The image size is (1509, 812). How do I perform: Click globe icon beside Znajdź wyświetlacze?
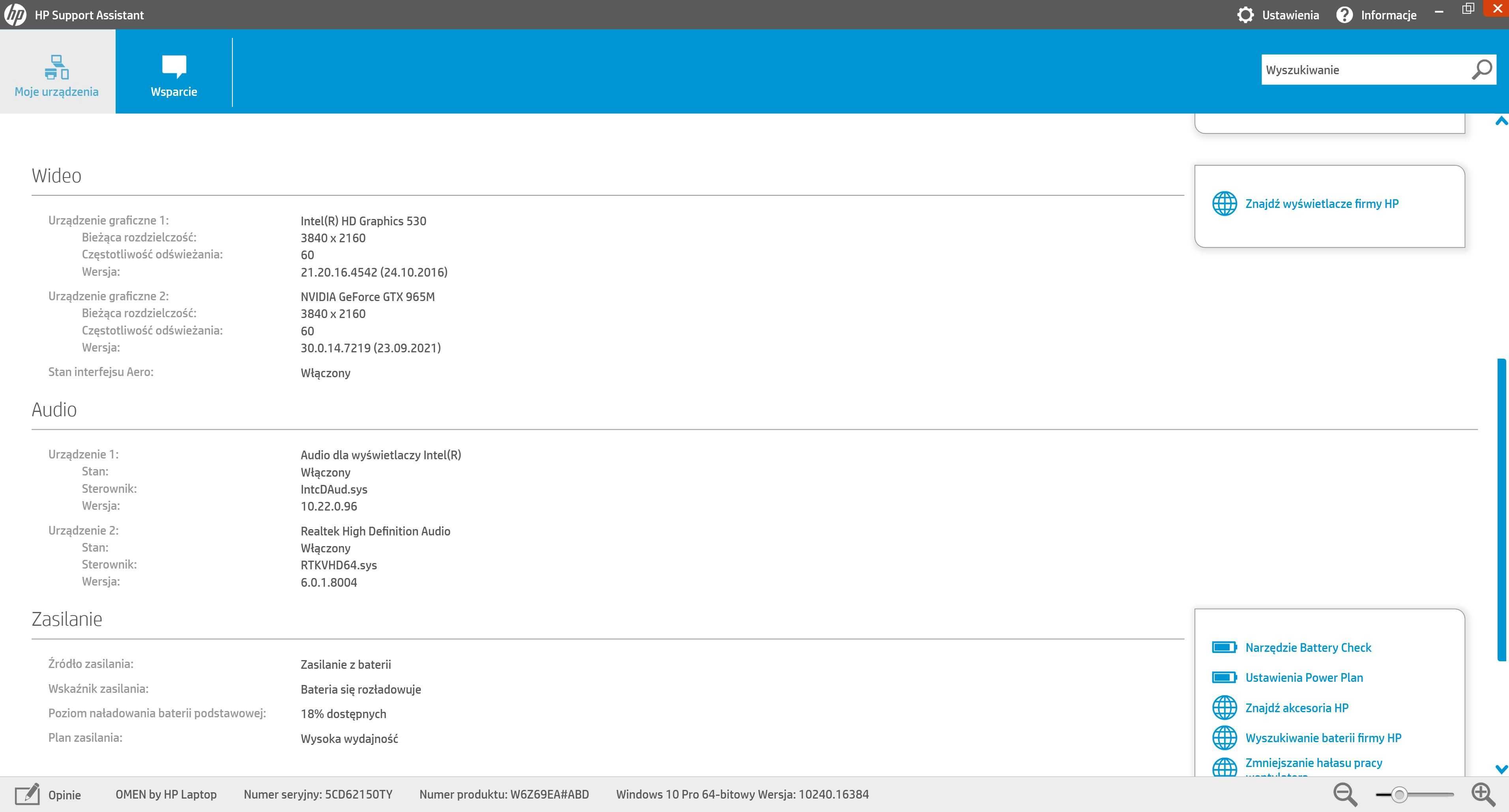click(x=1224, y=204)
